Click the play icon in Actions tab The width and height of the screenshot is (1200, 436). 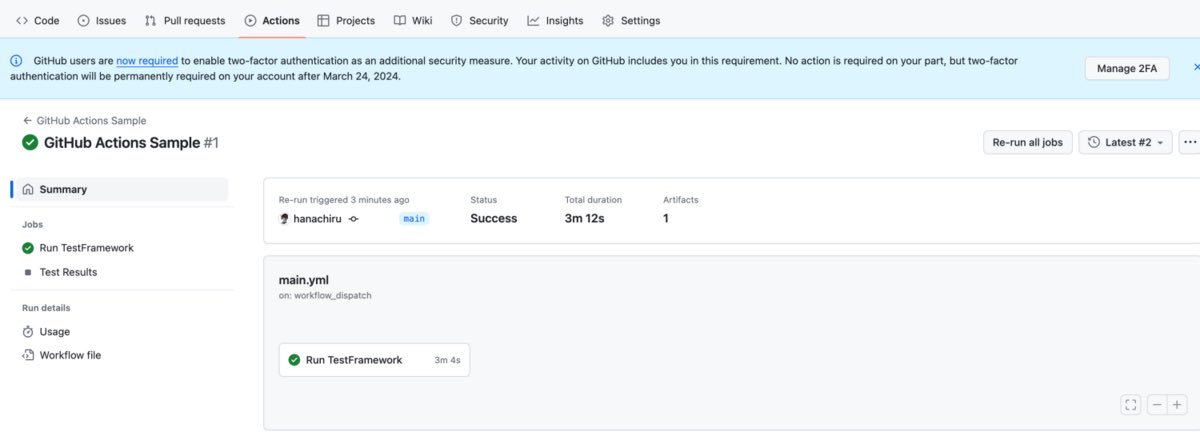(251, 20)
